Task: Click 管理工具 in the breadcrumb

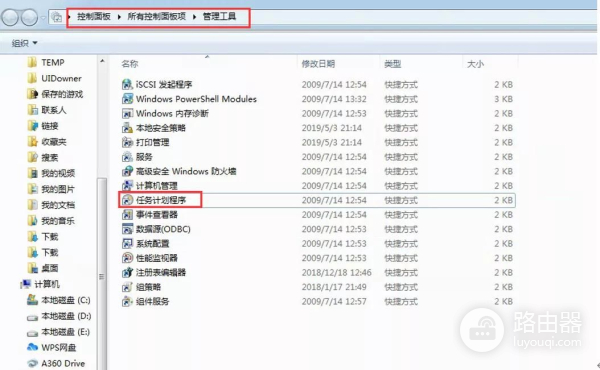Action: click(x=219, y=16)
